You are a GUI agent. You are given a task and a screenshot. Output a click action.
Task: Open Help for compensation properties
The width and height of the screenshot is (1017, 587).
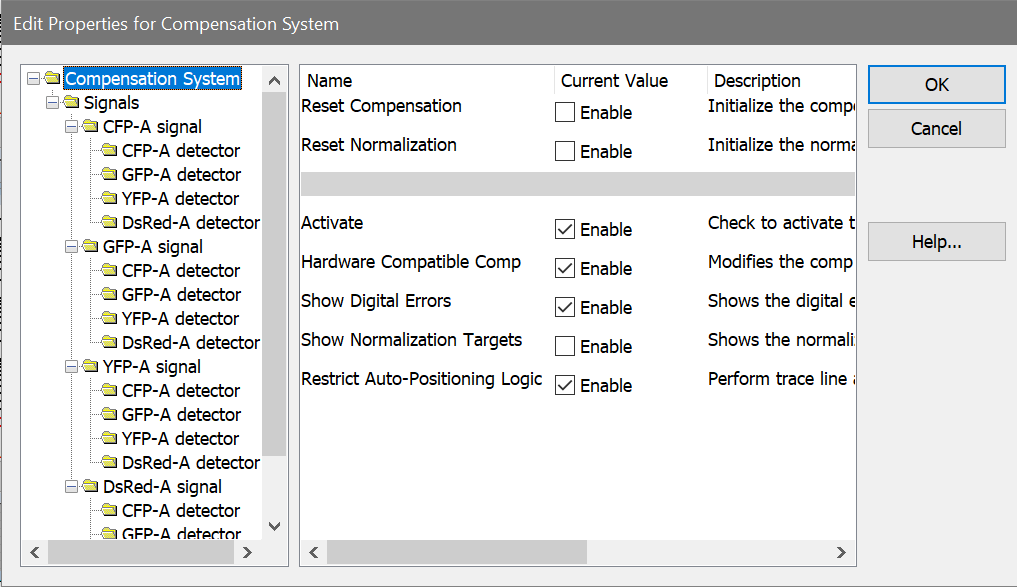tap(936, 242)
